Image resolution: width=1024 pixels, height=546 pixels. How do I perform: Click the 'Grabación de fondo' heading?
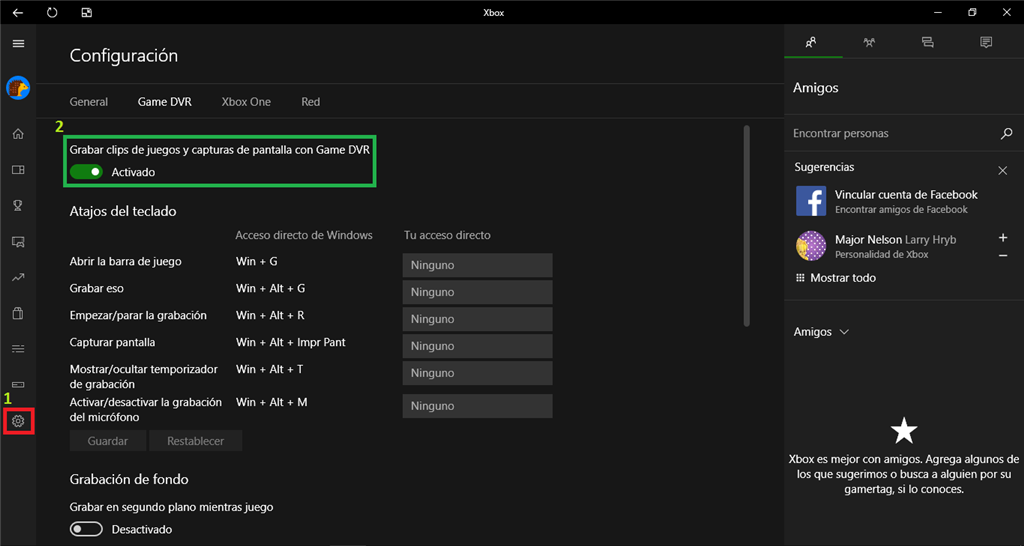pos(129,479)
